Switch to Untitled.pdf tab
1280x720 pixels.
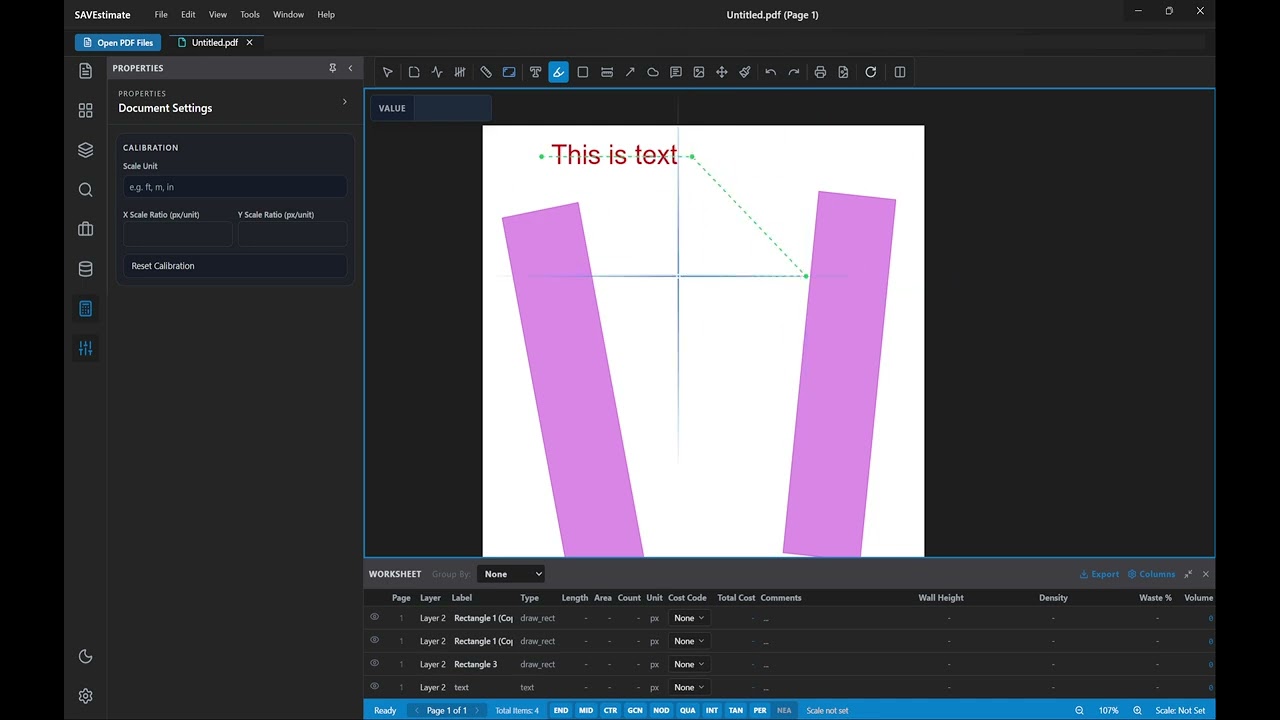(215, 43)
